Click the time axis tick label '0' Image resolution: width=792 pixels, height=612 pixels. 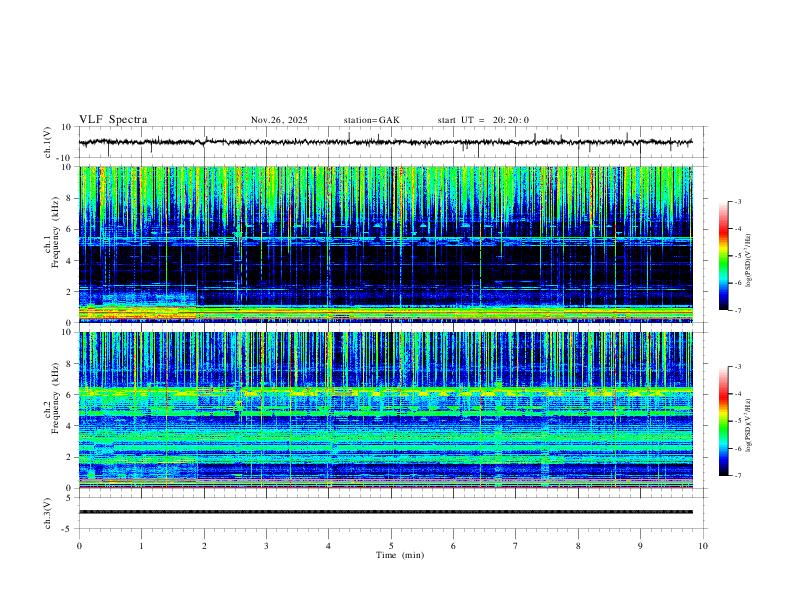coord(79,546)
